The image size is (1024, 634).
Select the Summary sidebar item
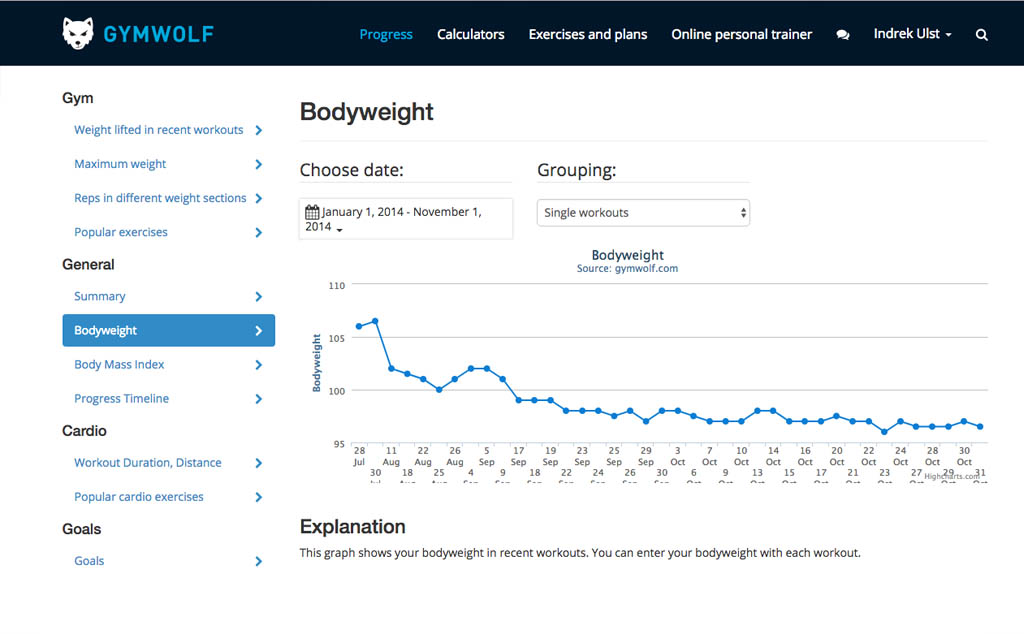[100, 297]
